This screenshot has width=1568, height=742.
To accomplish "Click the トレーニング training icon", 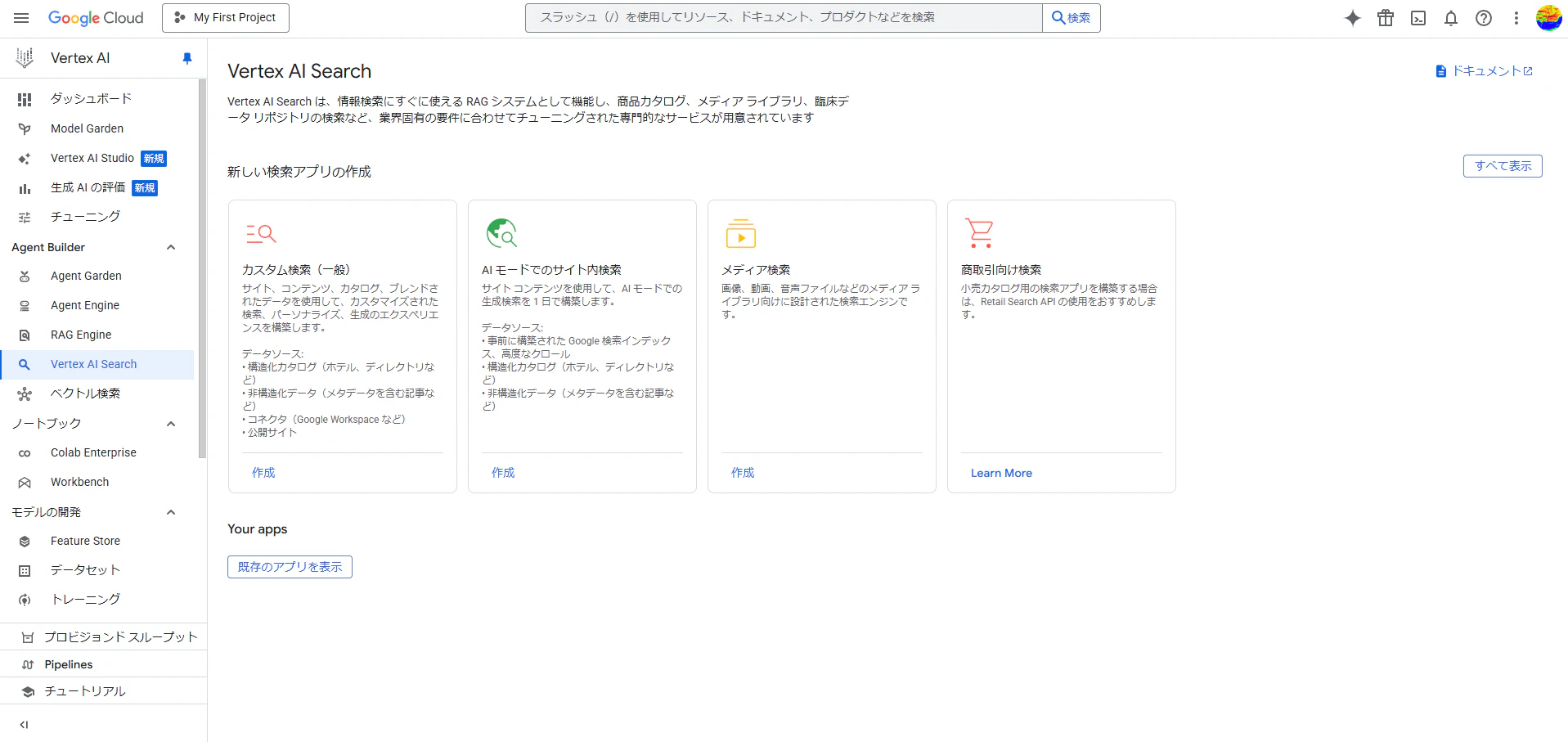I will 25,600.
